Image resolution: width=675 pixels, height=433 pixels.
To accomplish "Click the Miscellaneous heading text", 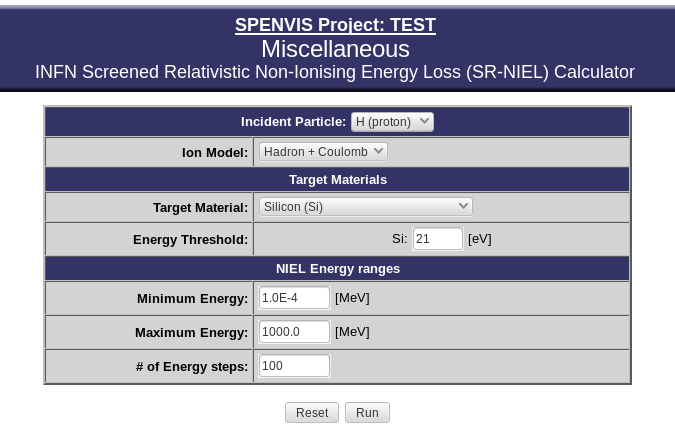I will tap(335, 49).
